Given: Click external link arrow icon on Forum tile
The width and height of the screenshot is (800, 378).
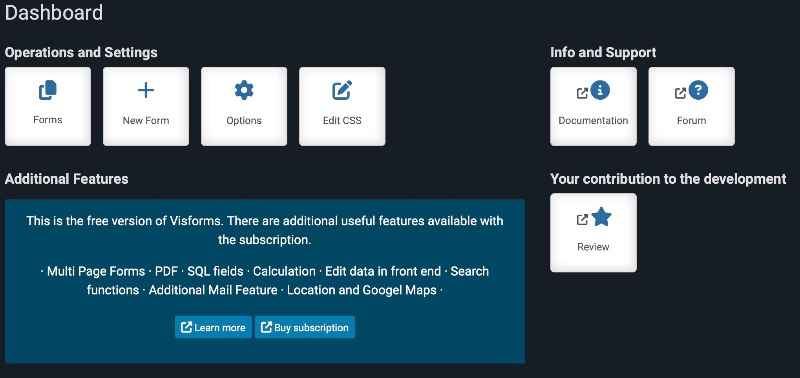Looking at the screenshot, I should coord(681,93).
